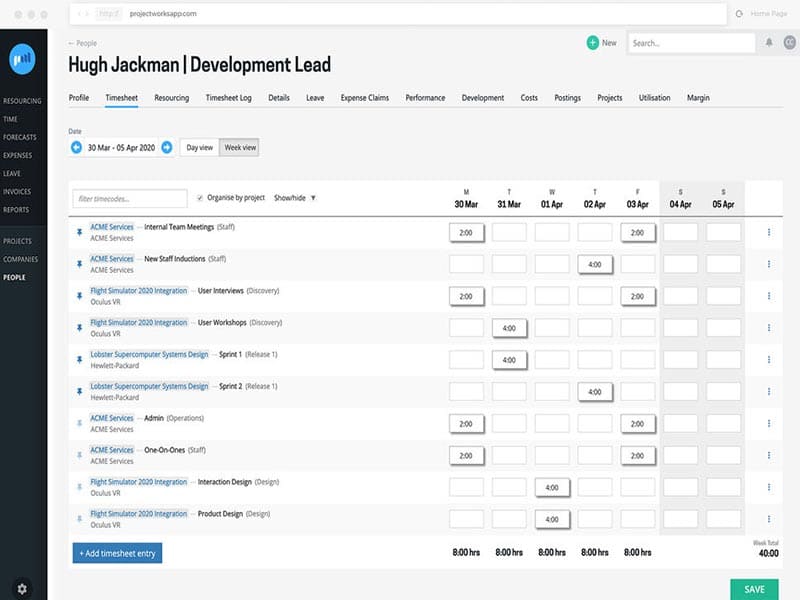Select the Week view toggle
This screenshot has height=600, width=800.
[239, 147]
